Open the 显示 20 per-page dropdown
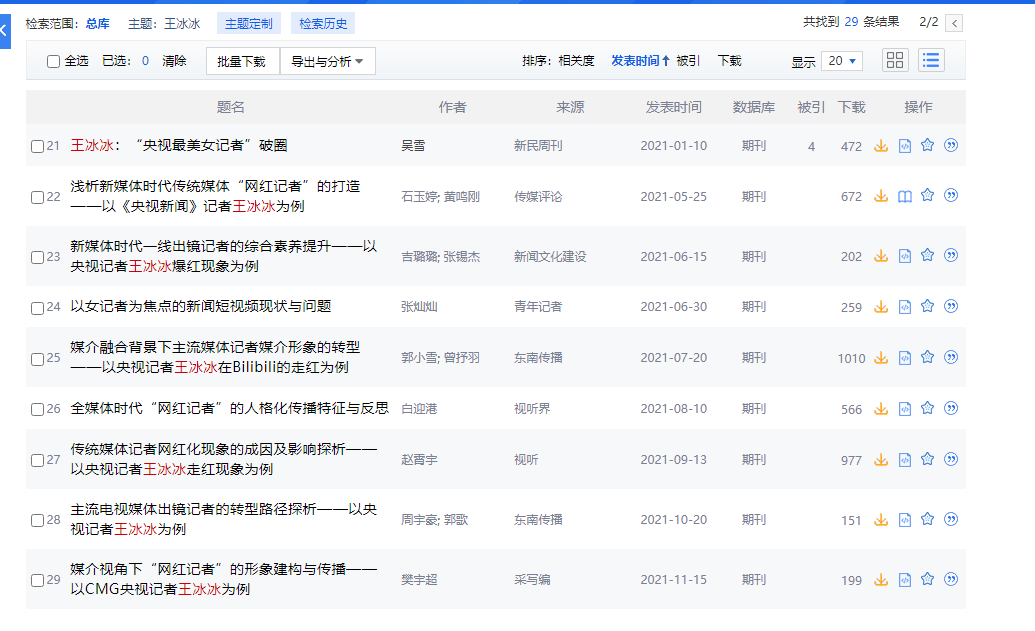 click(842, 61)
